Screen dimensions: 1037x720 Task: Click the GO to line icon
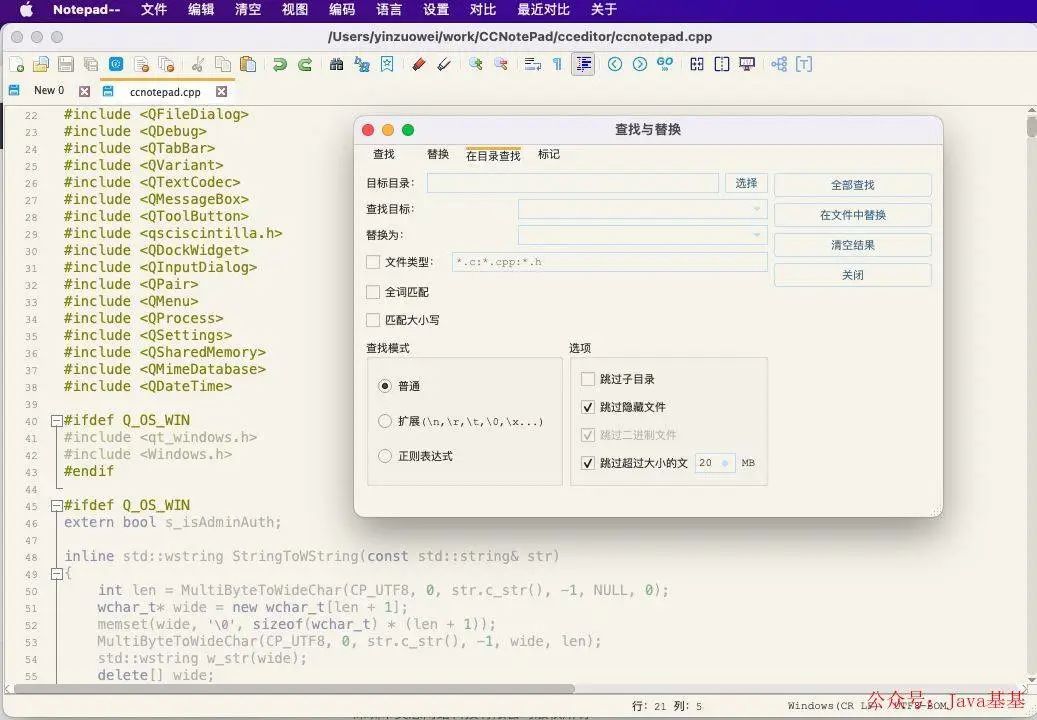click(665, 64)
